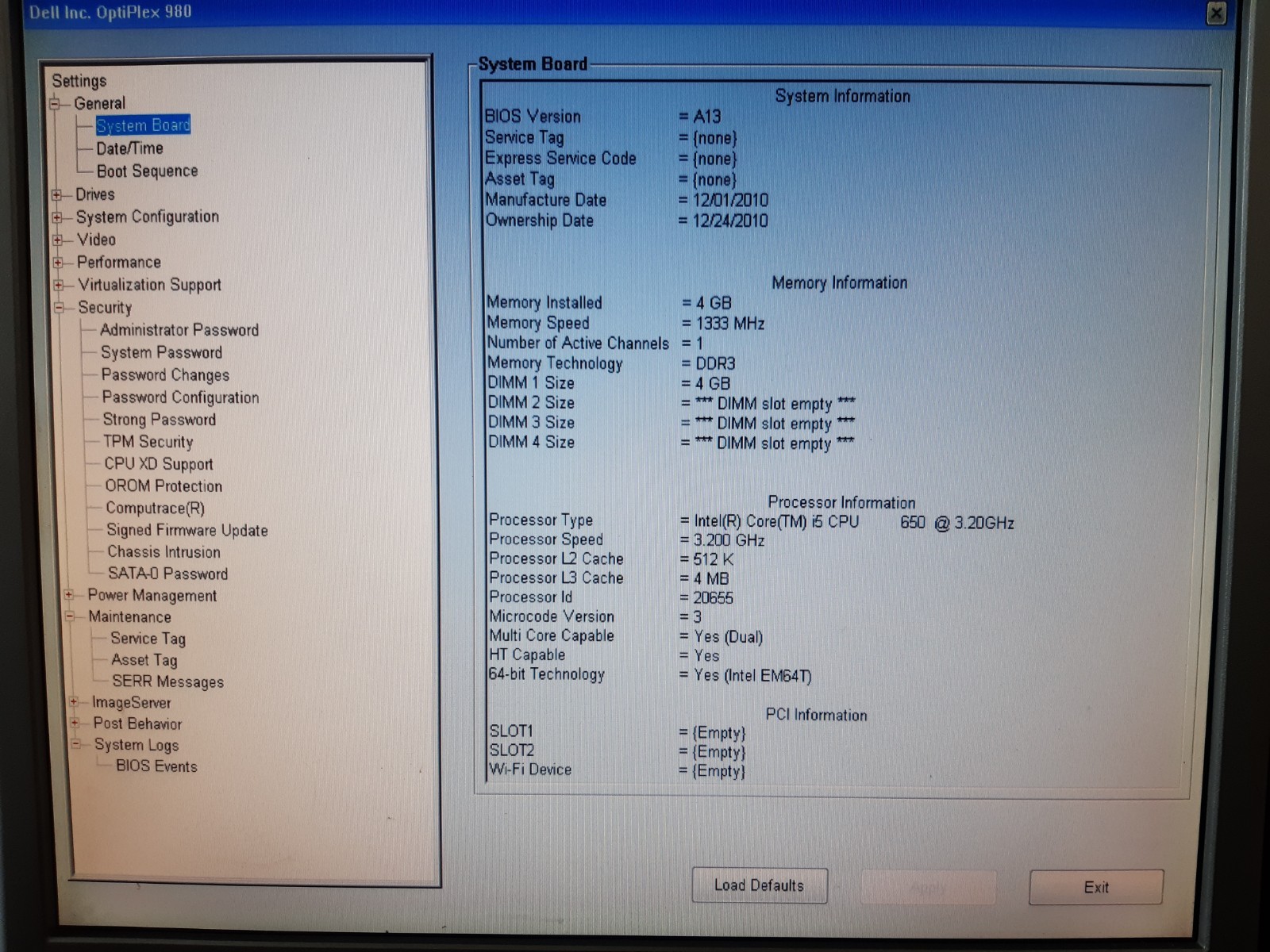Click the Manufacture Date value 12/01/2010
1270x952 pixels.
point(730,200)
